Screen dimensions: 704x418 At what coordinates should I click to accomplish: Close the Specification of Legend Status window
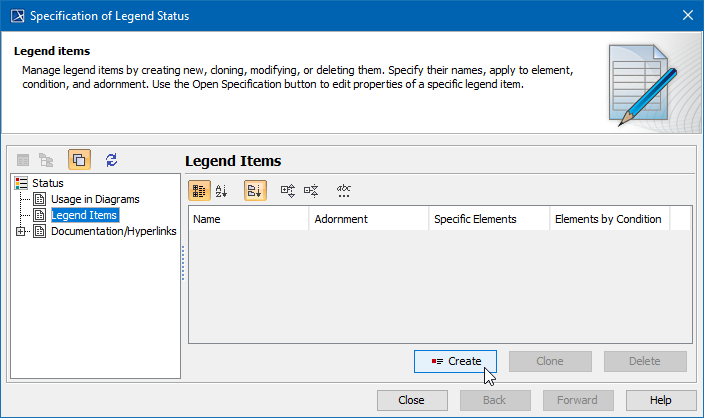[x=688, y=16]
